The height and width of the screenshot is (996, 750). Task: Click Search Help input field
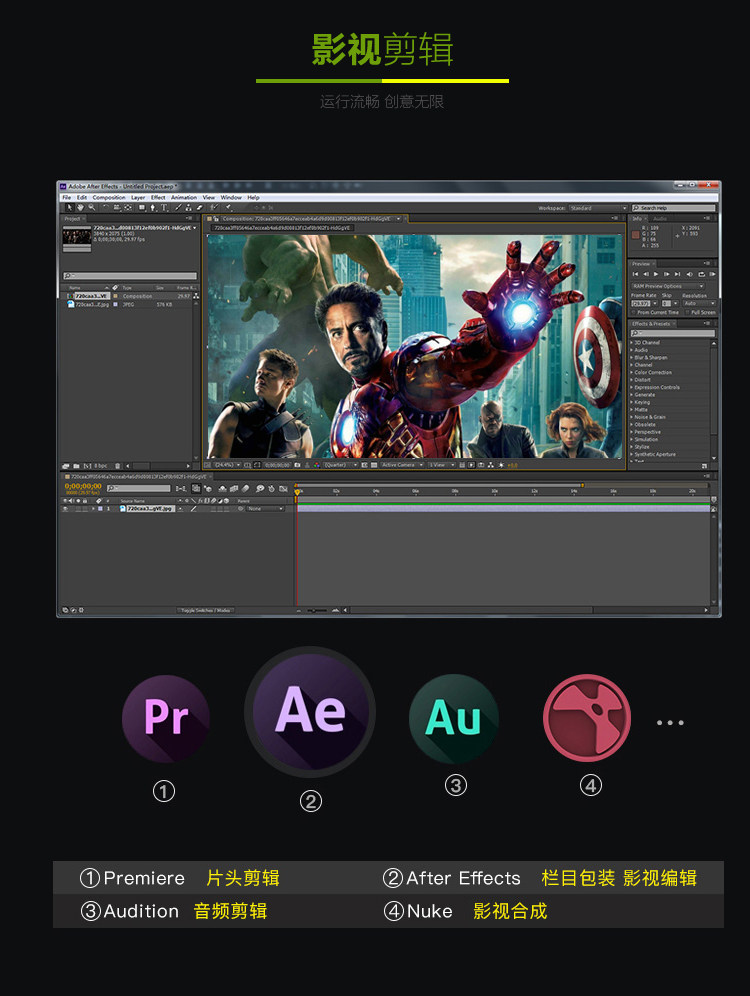pyautogui.click(x=674, y=208)
